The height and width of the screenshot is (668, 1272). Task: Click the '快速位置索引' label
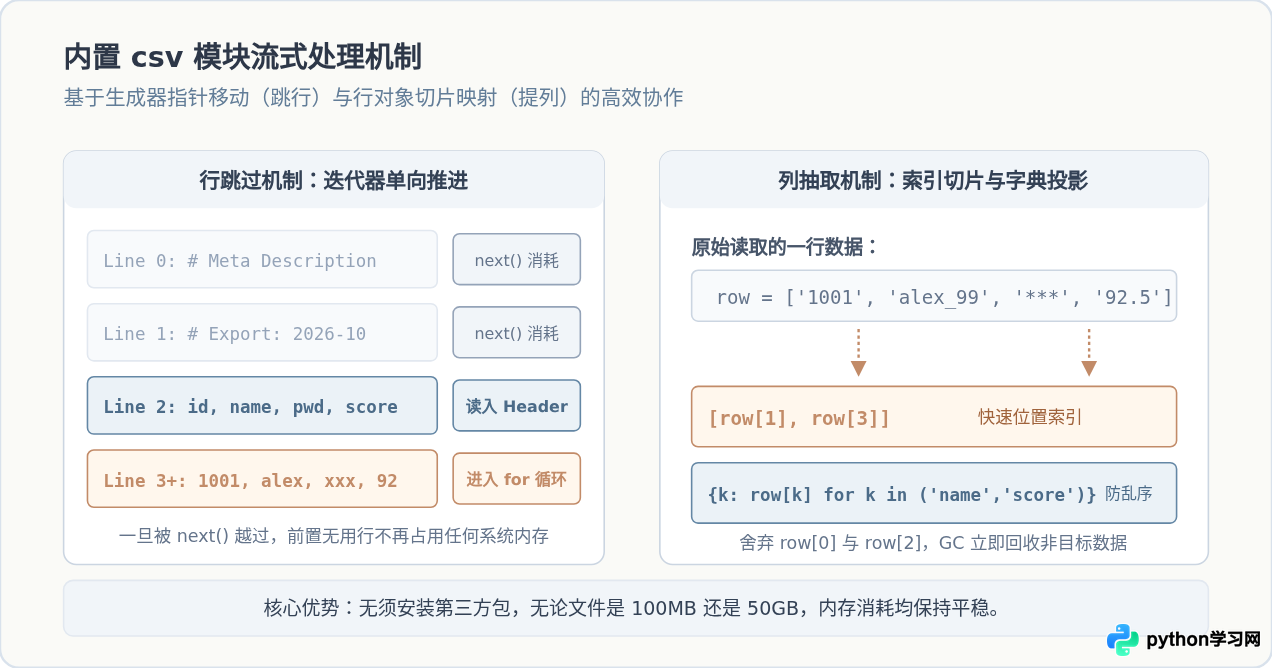pos(1030,418)
